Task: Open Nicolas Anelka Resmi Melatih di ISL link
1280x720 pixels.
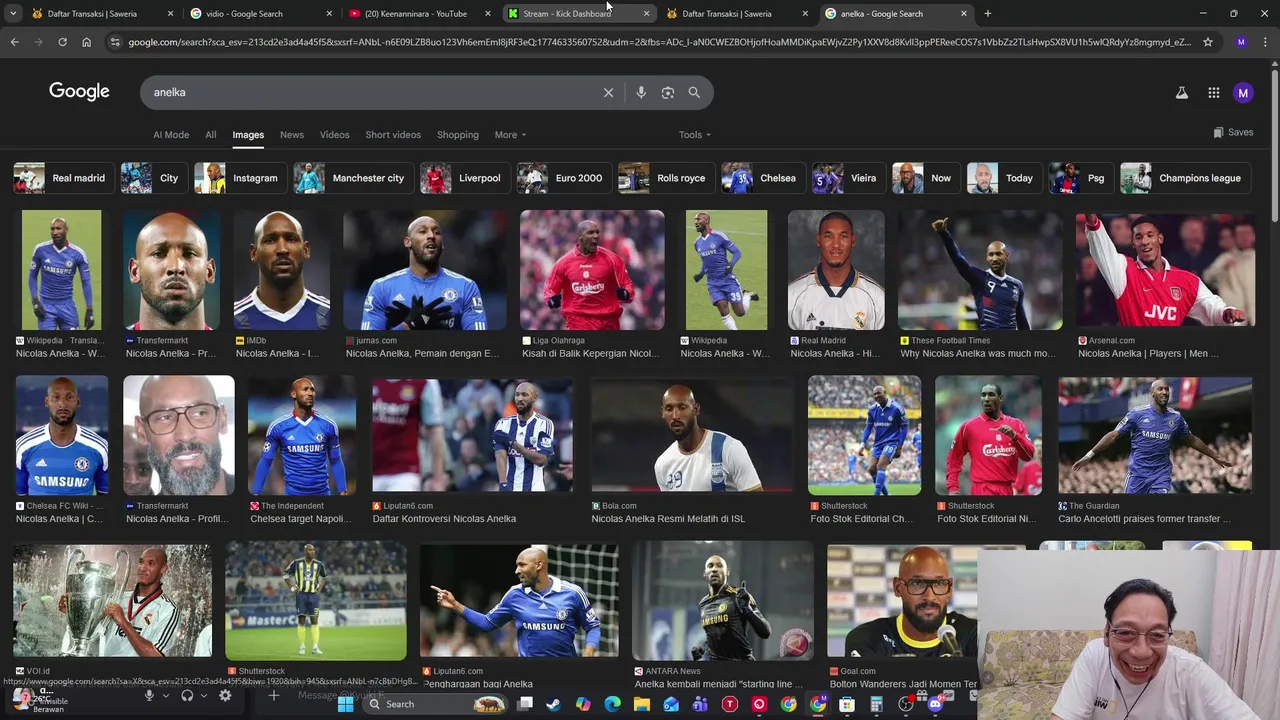Action: coord(668,519)
